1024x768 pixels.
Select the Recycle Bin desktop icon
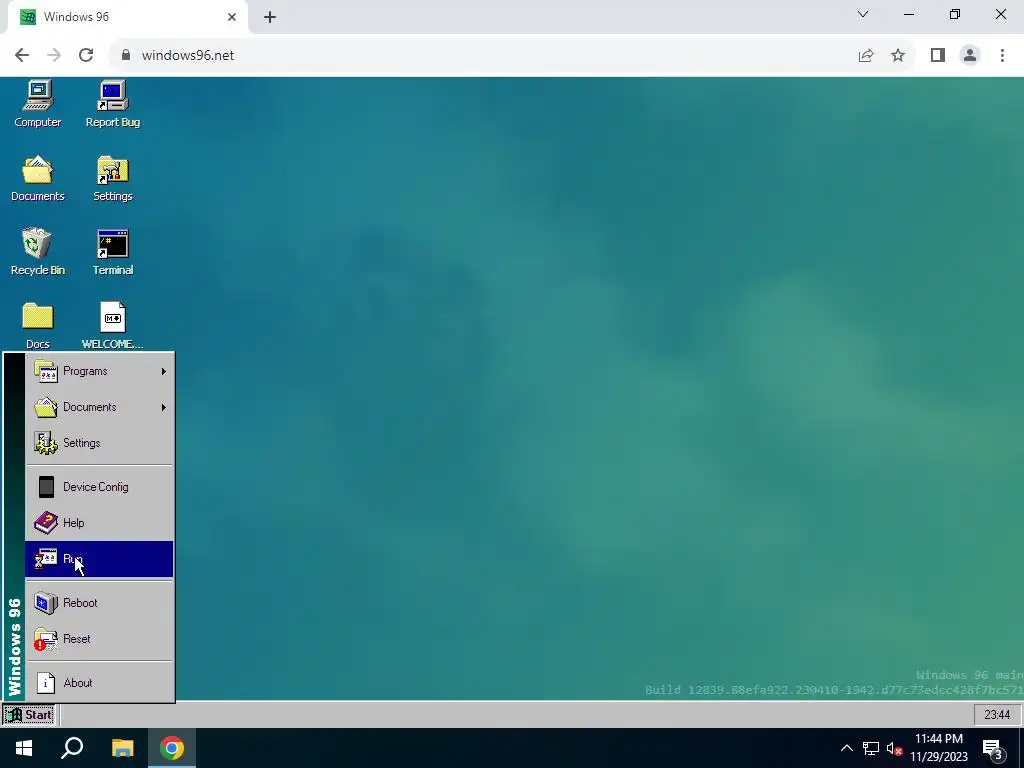(38, 252)
